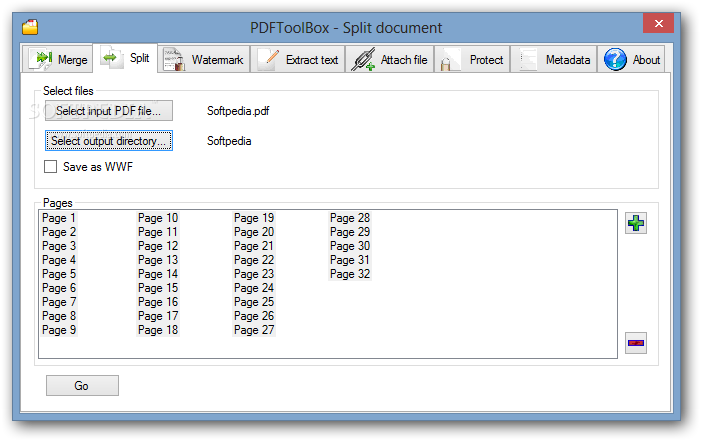The image size is (701, 441).
Task: Enable the Save as WWF checkbox
Action: [51, 167]
